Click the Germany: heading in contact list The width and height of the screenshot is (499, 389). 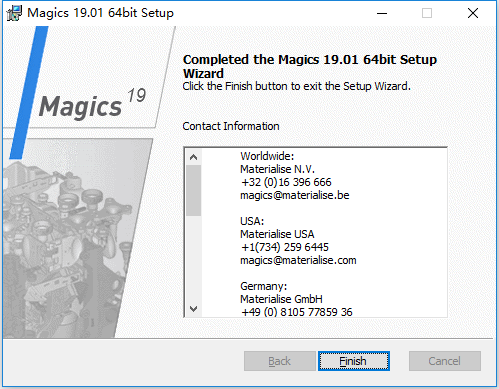tap(264, 286)
